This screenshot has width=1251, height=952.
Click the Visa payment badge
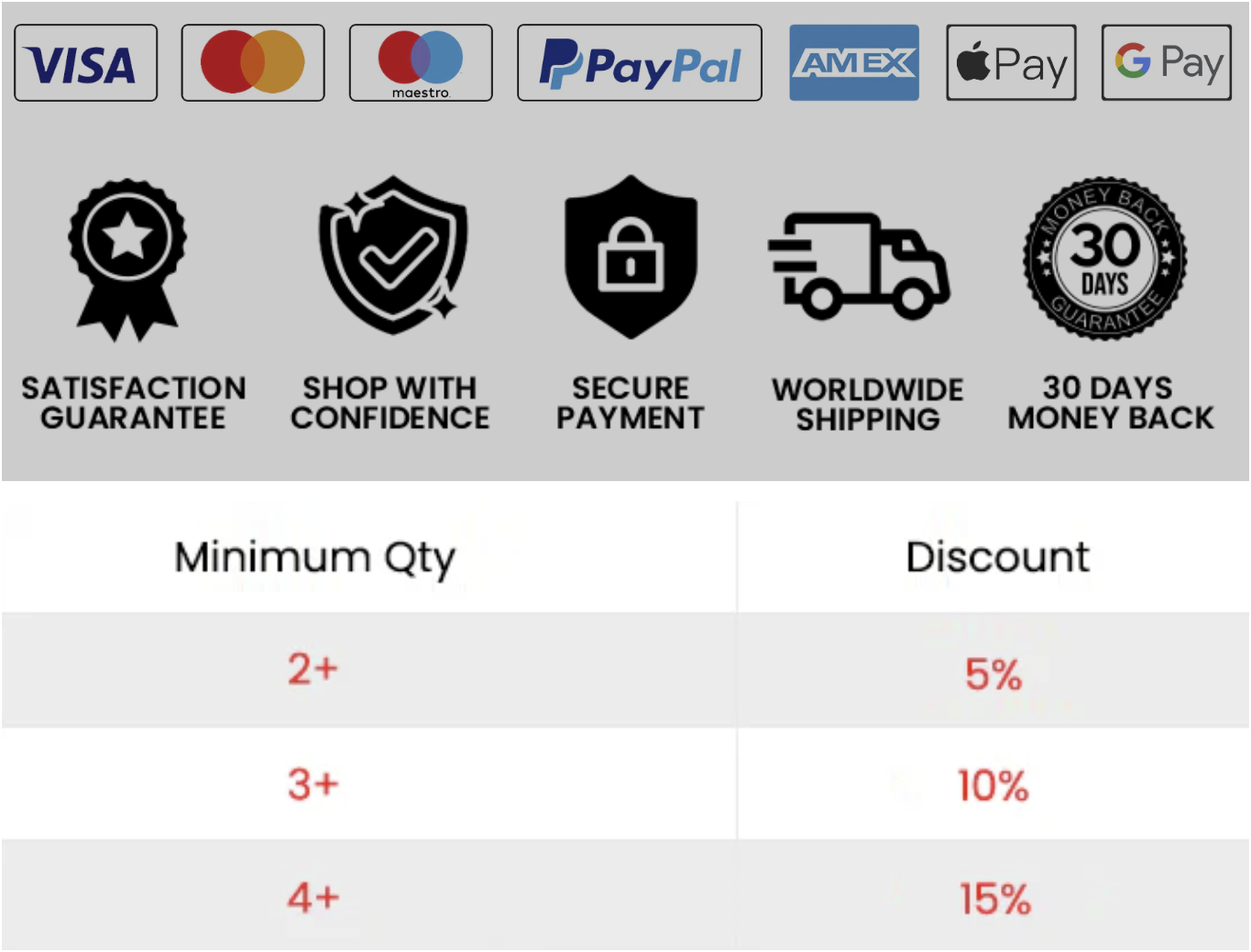click(x=85, y=63)
